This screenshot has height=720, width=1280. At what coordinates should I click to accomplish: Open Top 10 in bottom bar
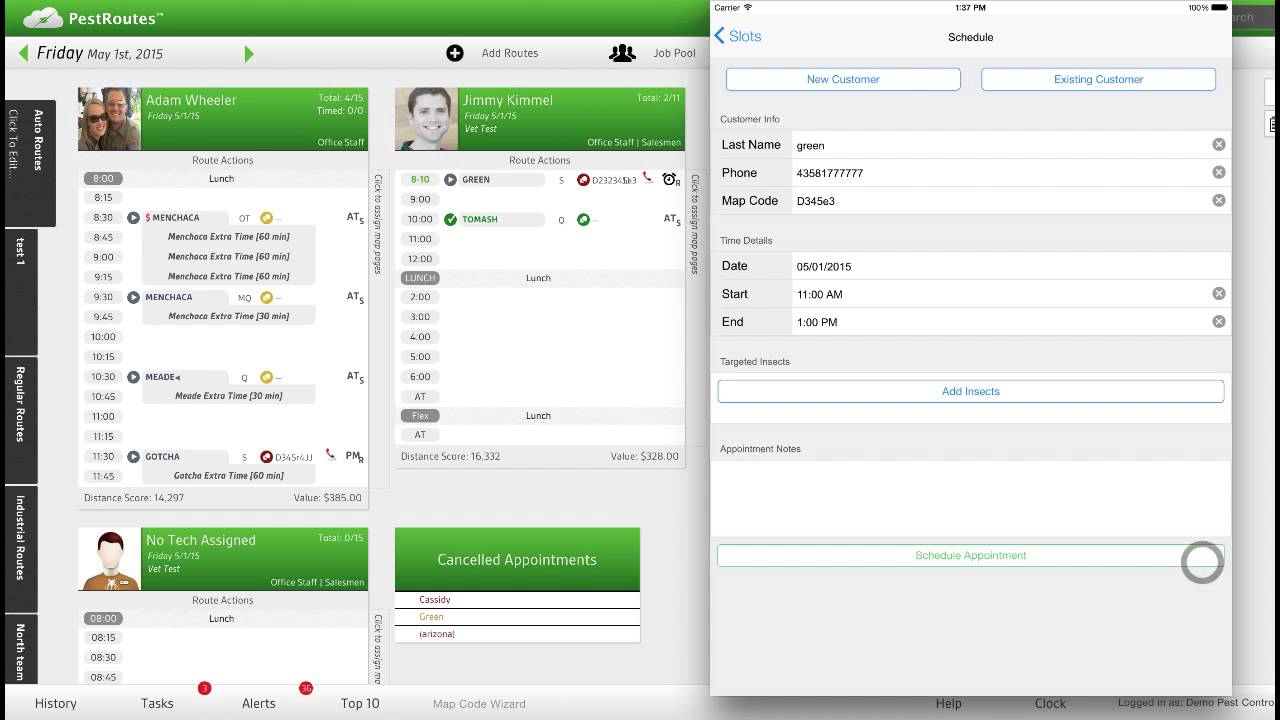(x=360, y=703)
